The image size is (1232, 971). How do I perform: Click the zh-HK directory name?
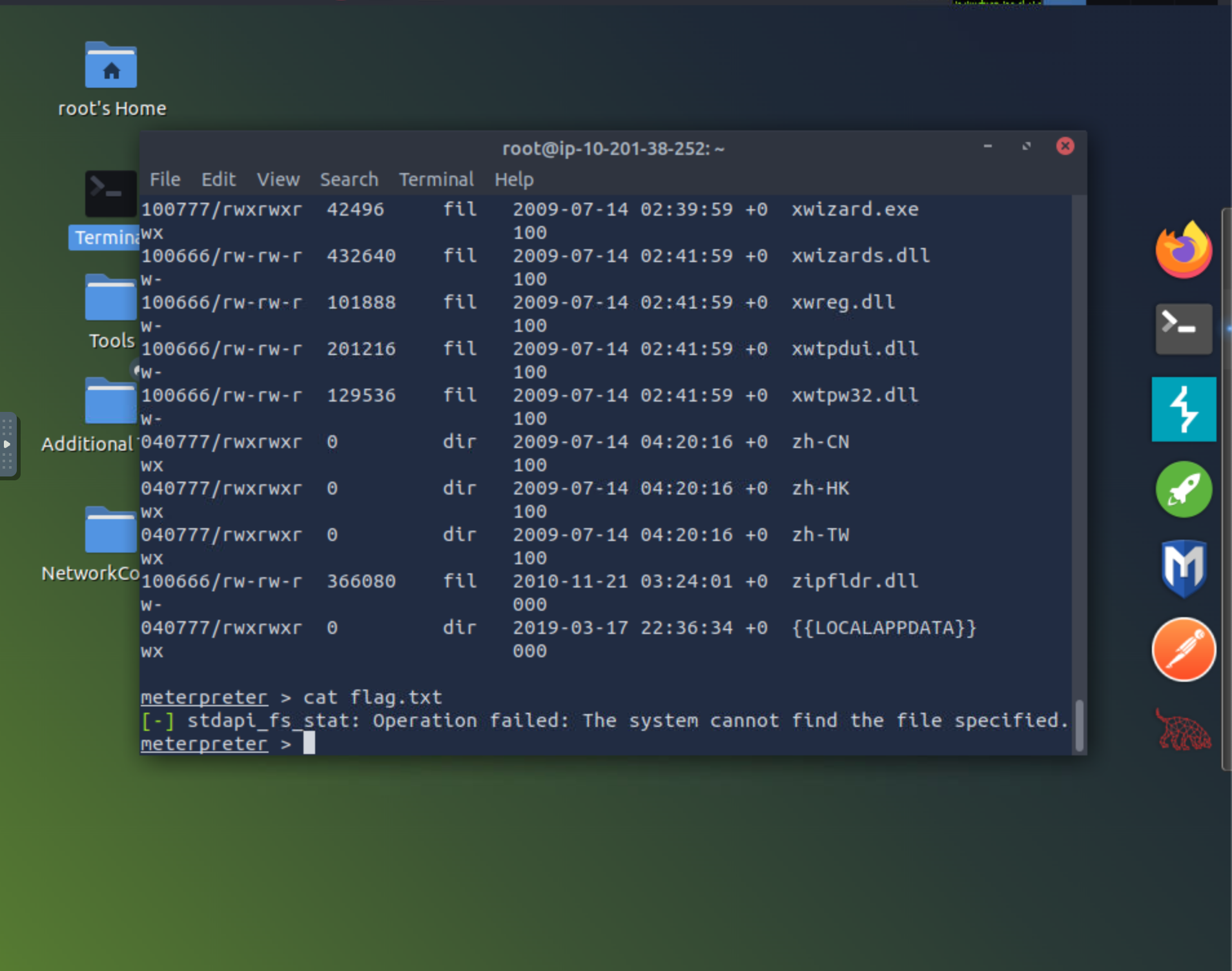[821, 488]
